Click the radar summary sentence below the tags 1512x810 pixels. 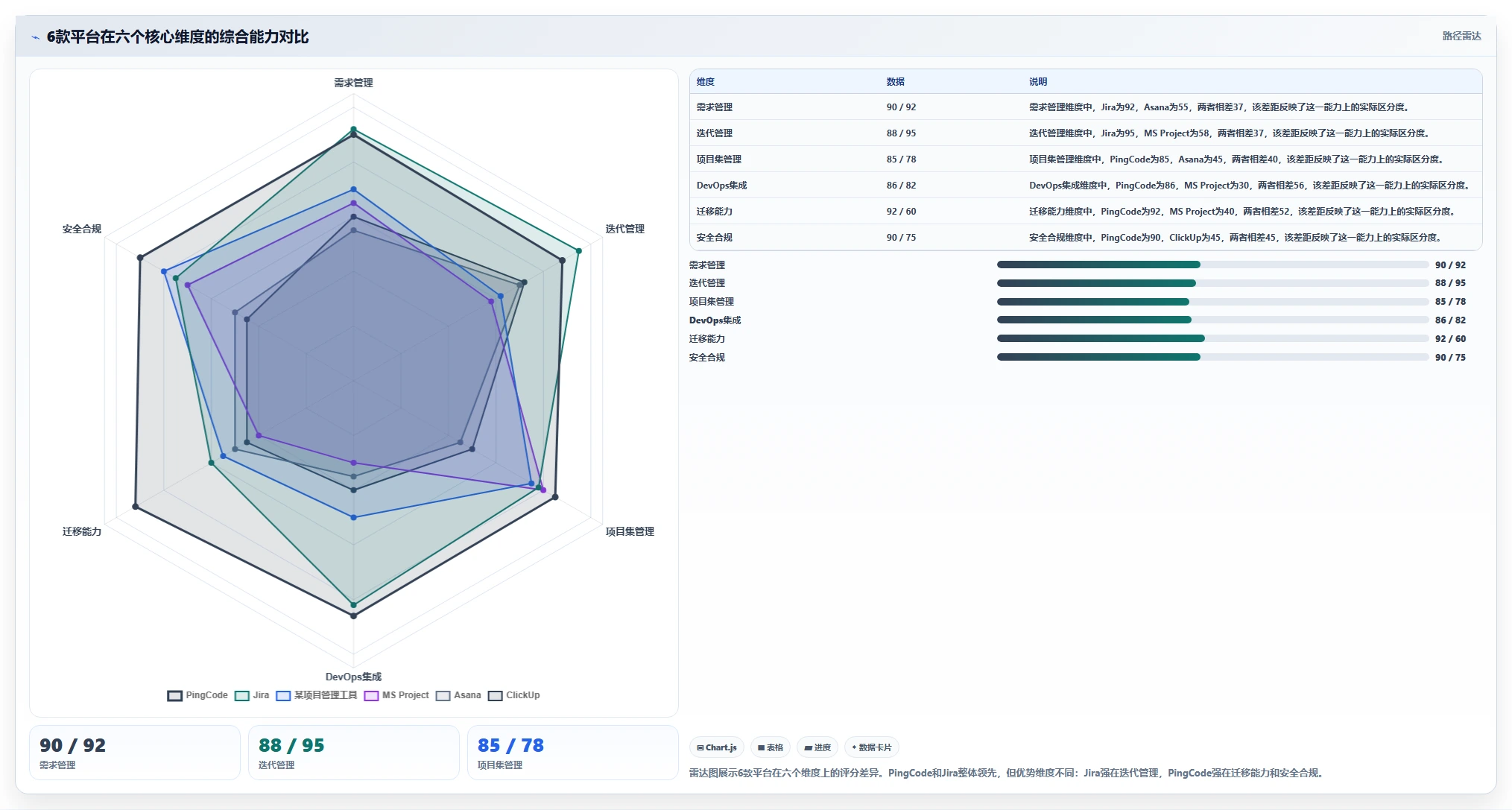pyautogui.click(x=1008, y=773)
